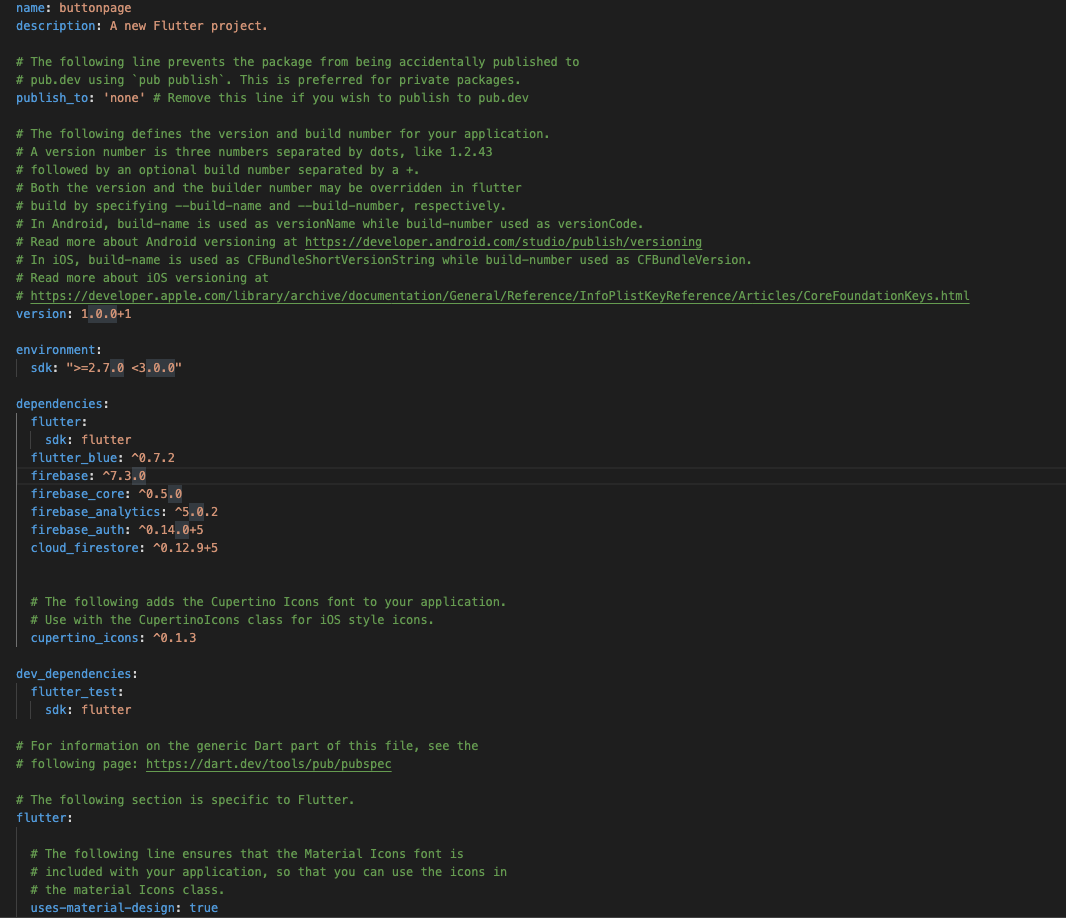Click the '>=2.7.0 <3.0.0' sdk constraint
Screen dimensions: 1066x918
pyautogui.click(x=124, y=368)
